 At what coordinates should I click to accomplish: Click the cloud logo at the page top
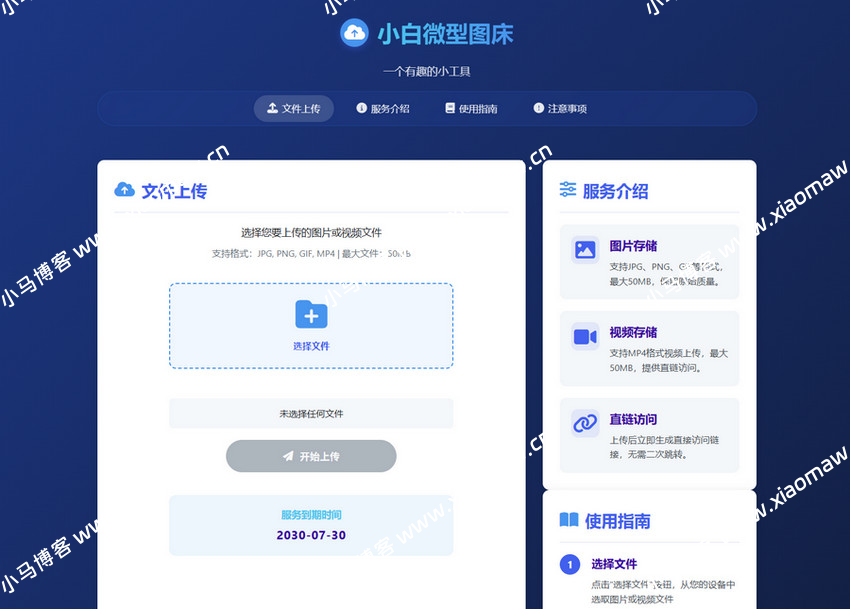click(354, 33)
